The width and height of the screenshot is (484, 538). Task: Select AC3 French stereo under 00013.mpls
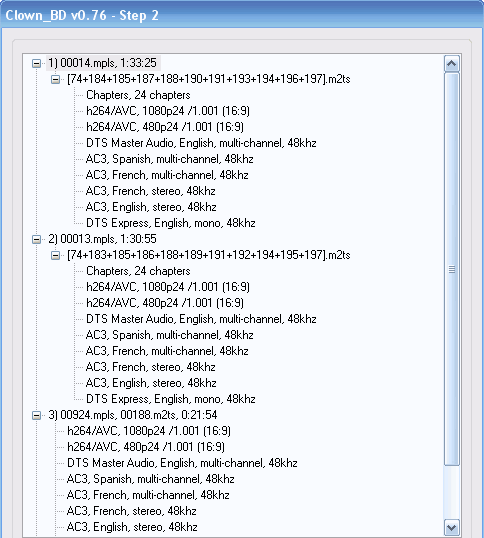click(x=151, y=367)
